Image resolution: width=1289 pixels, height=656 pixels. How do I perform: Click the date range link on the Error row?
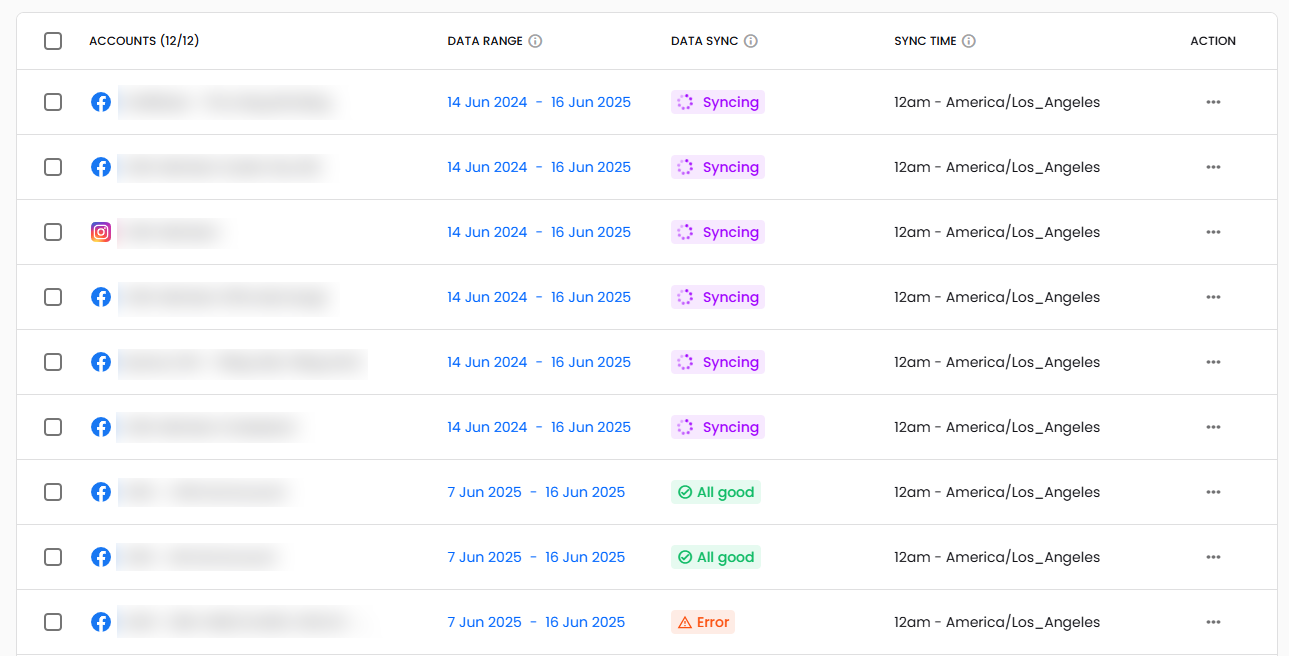[x=536, y=622]
